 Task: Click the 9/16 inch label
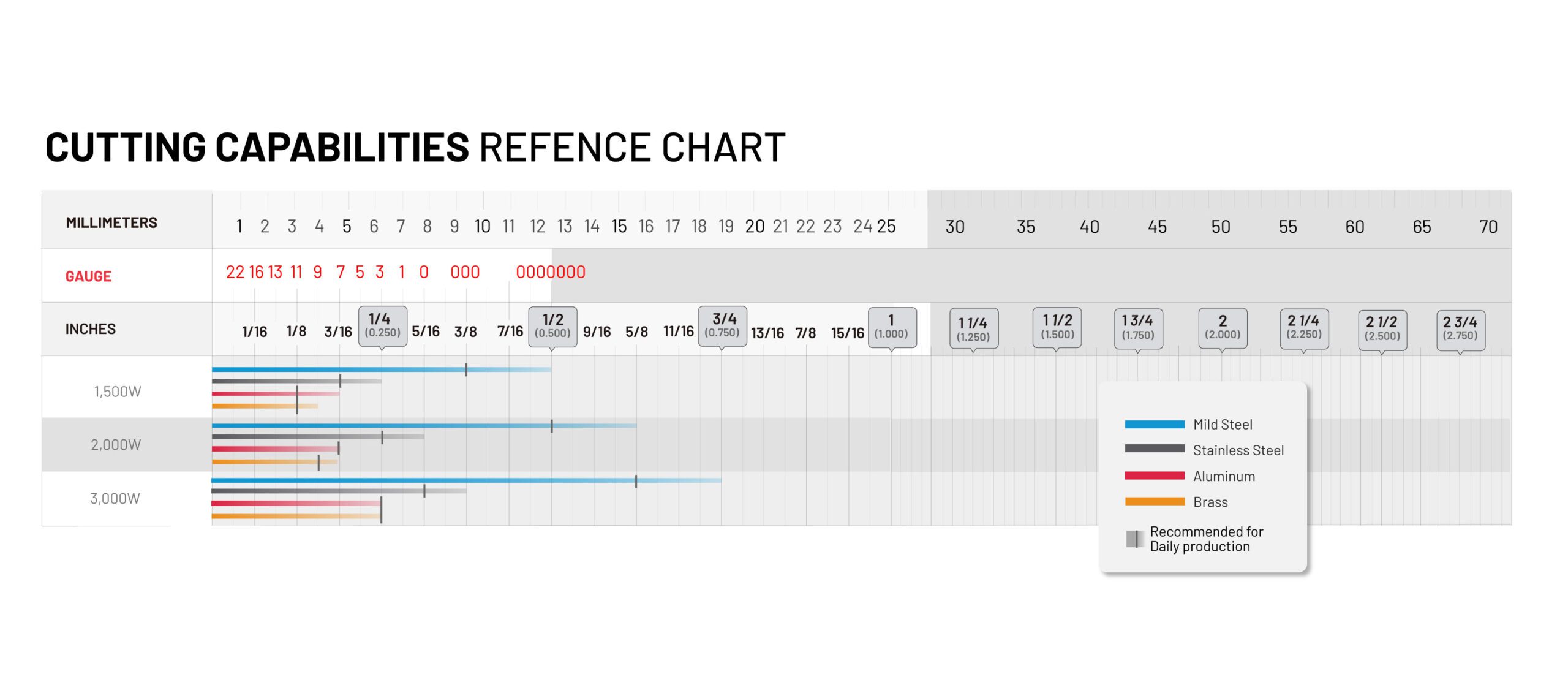tap(597, 332)
